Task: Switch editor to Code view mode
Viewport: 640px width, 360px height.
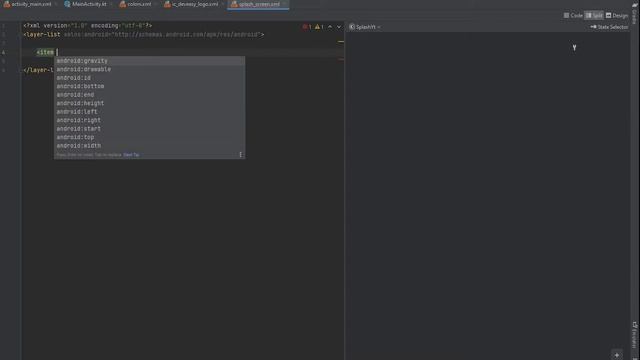Action: (x=573, y=16)
